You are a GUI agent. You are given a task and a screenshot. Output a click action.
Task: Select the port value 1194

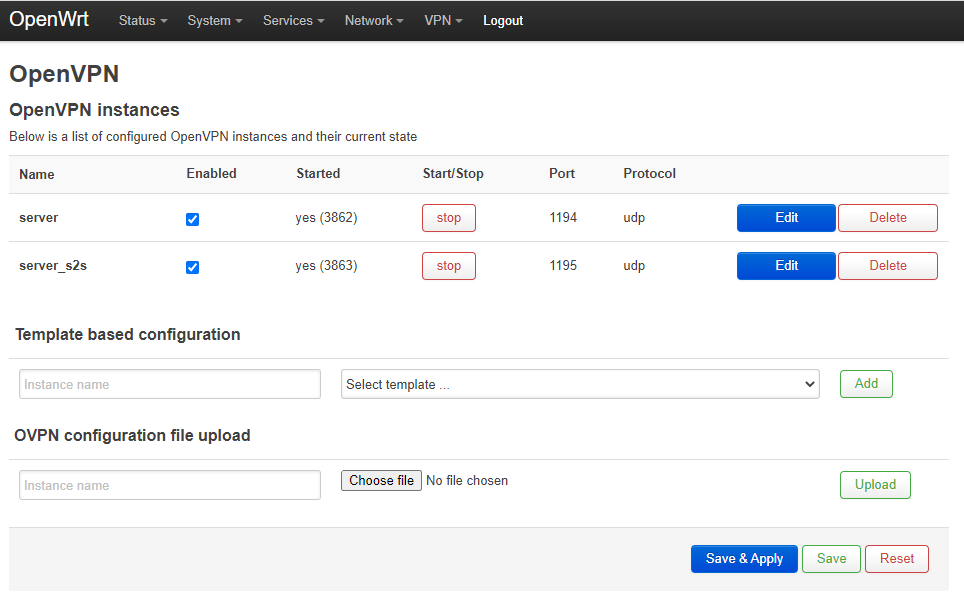(563, 217)
